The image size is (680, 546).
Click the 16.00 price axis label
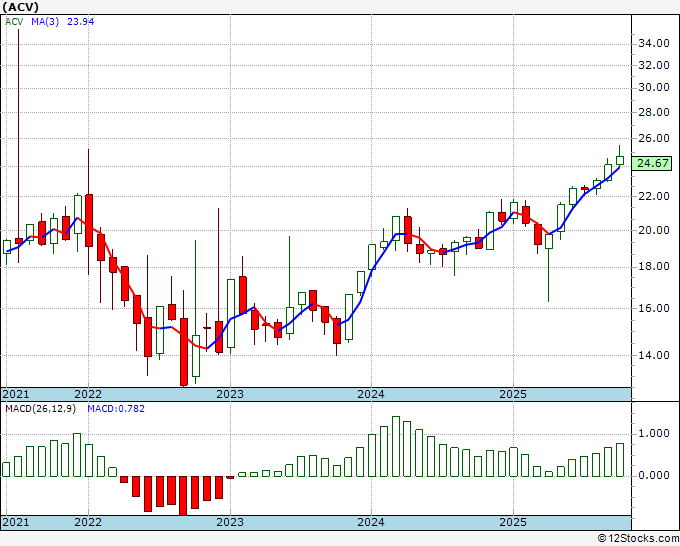[x=654, y=308]
